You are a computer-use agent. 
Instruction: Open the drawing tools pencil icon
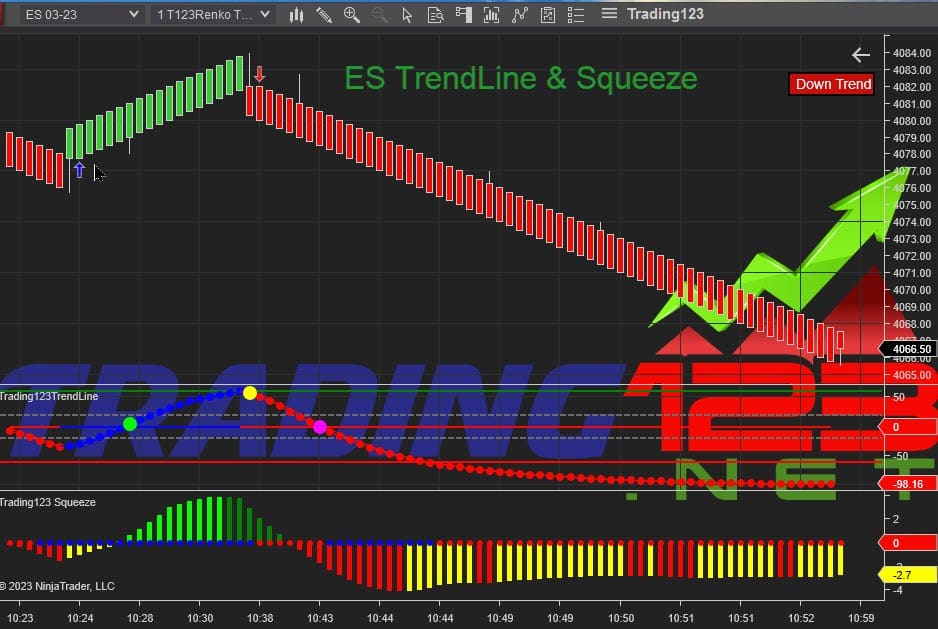click(x=324, y=15)
